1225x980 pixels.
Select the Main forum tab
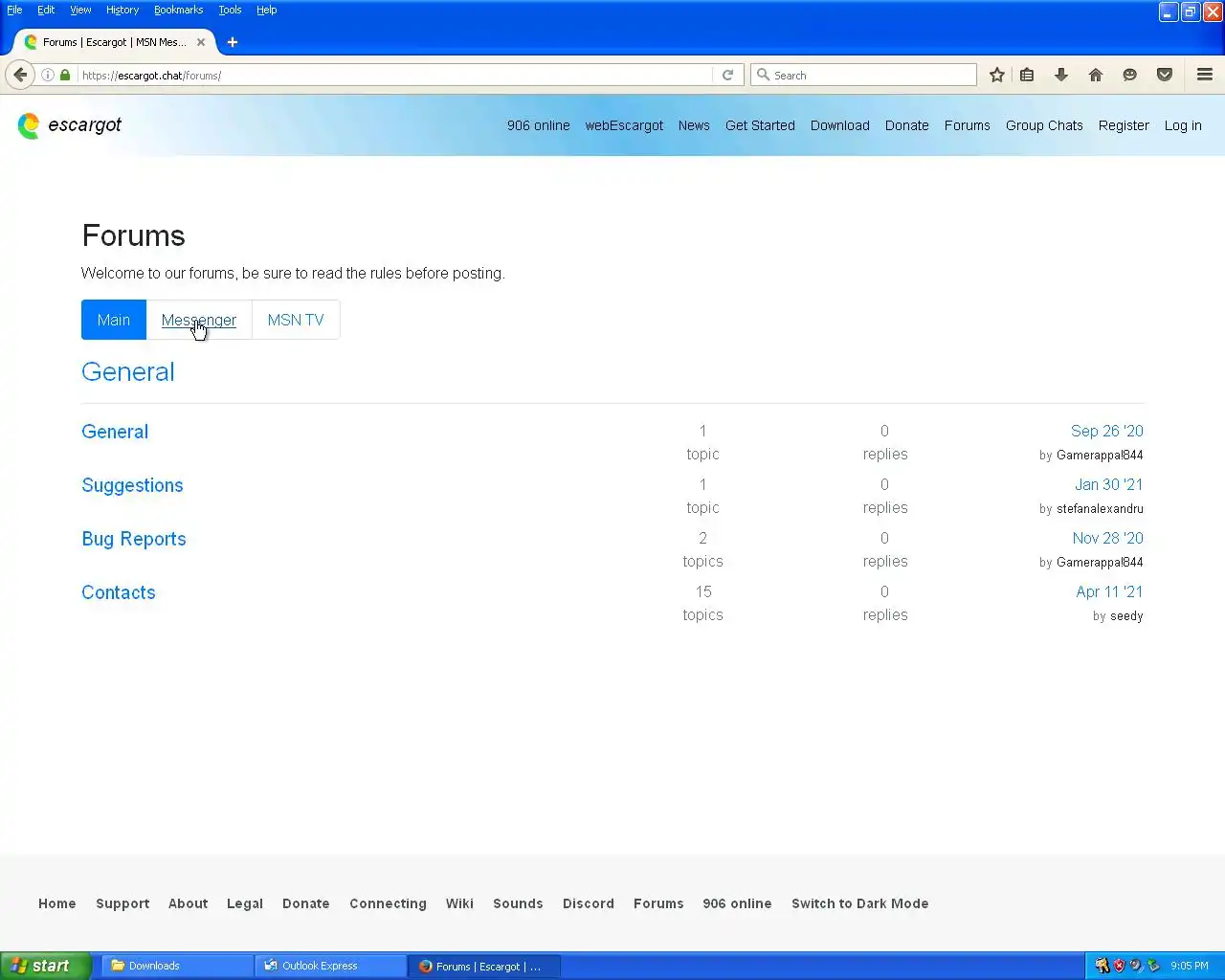(x=114, y=320)
